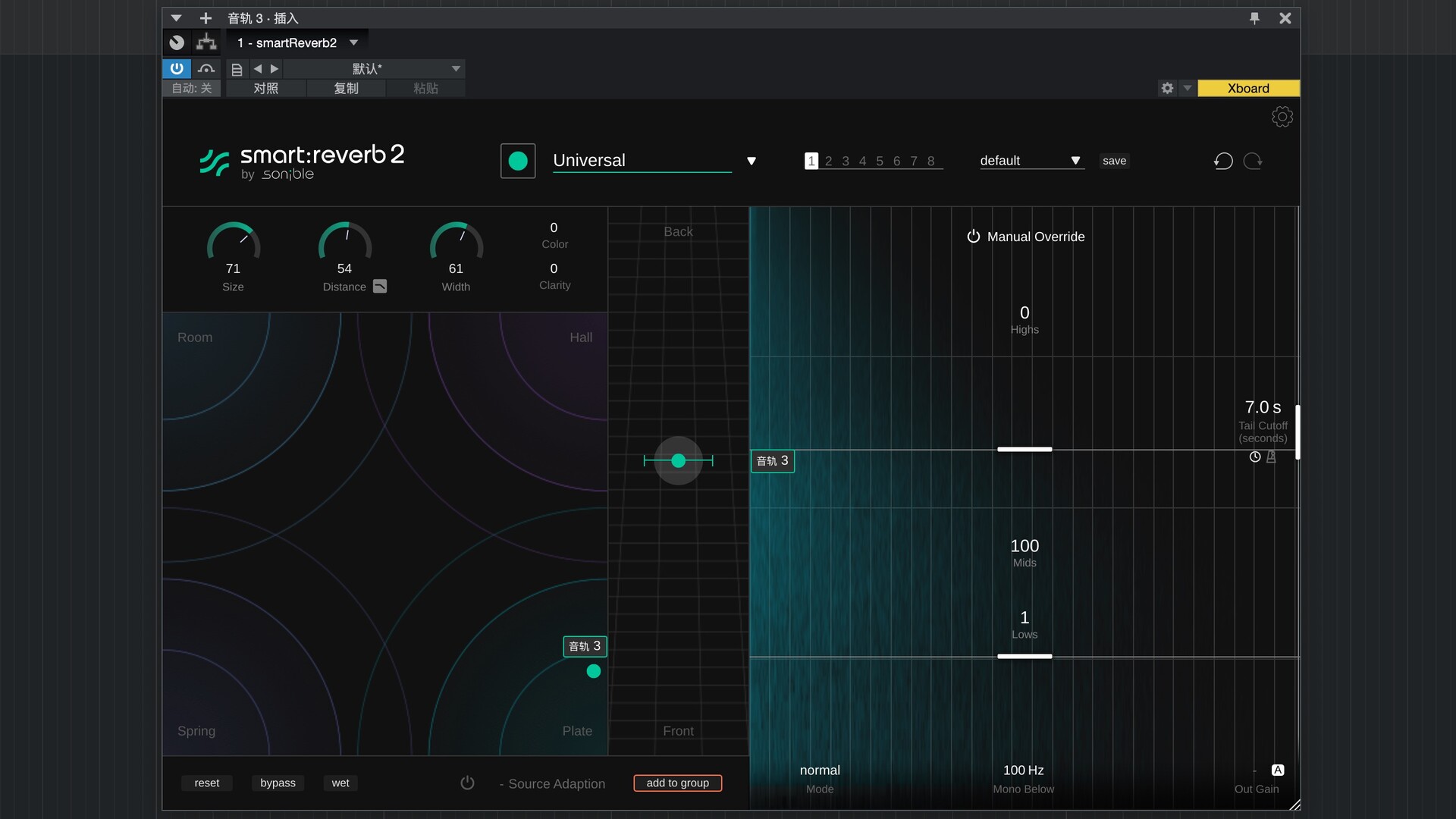Click the pin window icon
Image resolution: width=1456 pixels, height=819 pixels.
point(1254,18)
